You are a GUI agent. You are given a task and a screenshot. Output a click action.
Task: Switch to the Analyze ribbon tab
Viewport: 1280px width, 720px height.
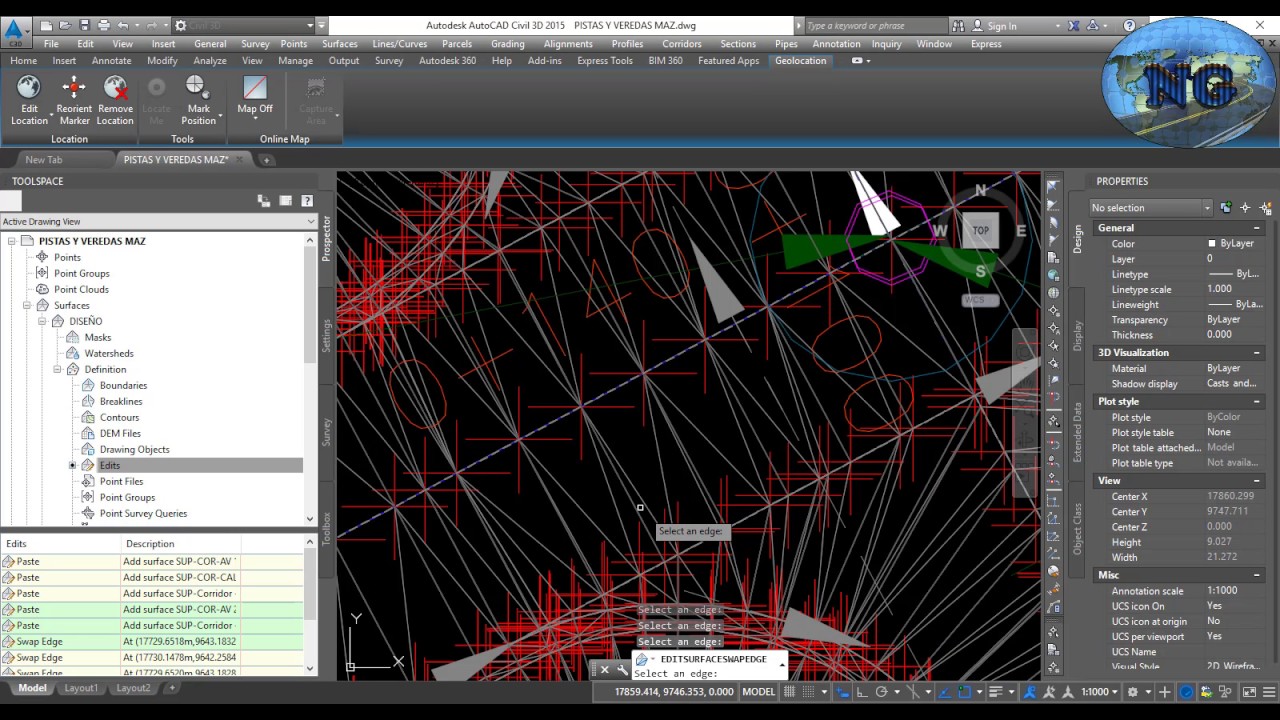click(210, 61)
